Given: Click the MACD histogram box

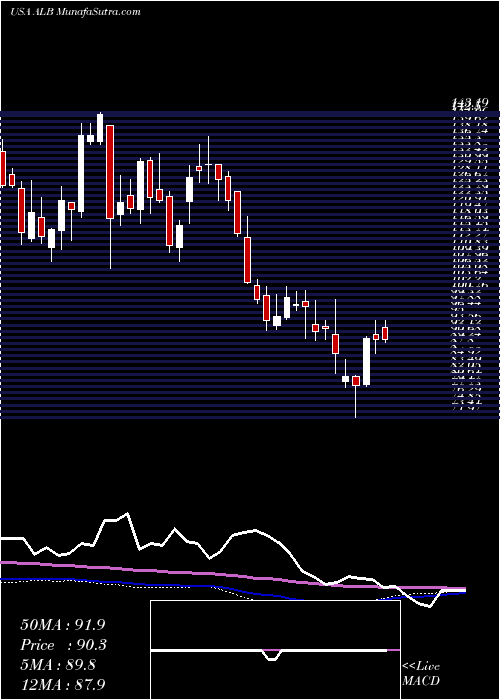Looking at the screenshot, I should (x=275, y=650).
